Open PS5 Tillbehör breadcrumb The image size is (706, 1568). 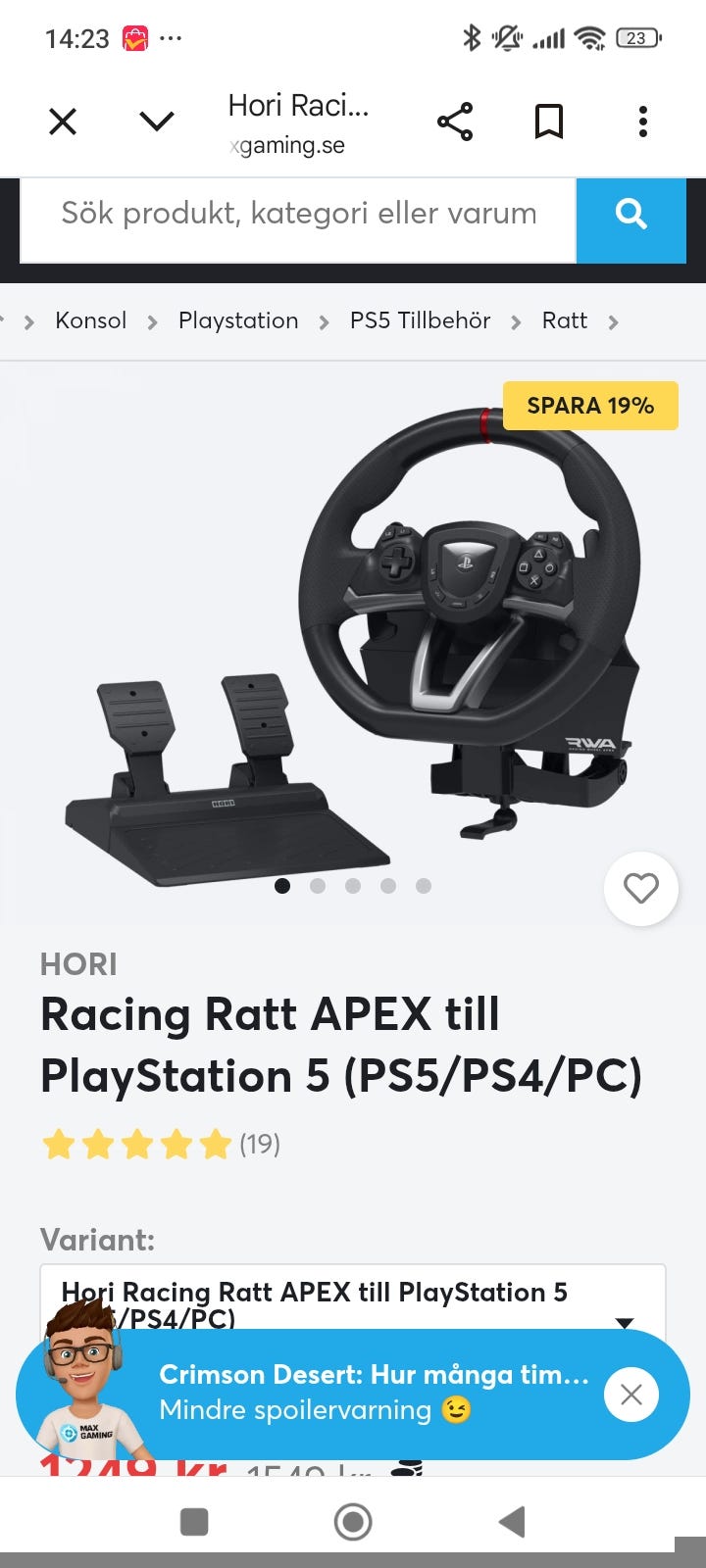[420, 320]
